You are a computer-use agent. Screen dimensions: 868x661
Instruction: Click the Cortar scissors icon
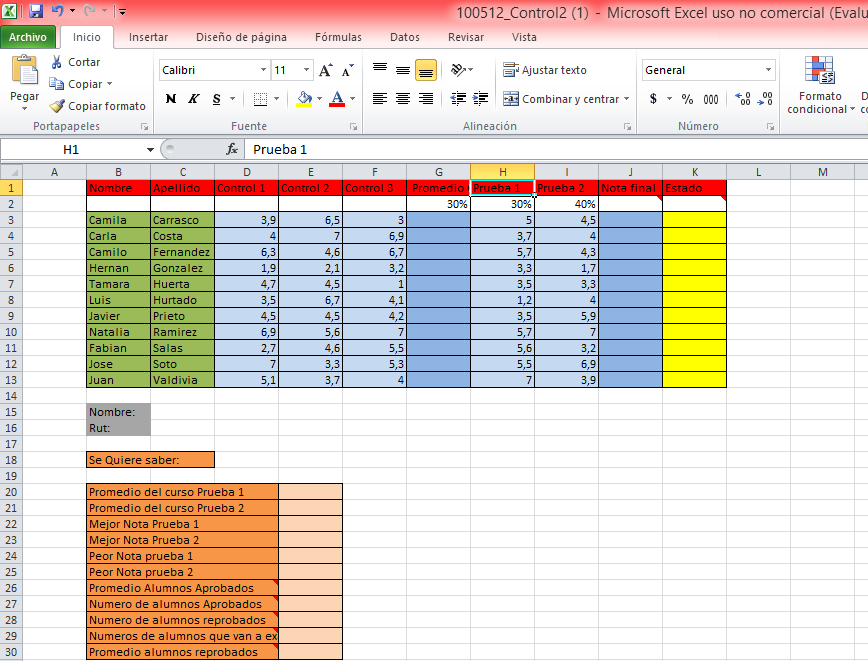click(x=56, y=62)
